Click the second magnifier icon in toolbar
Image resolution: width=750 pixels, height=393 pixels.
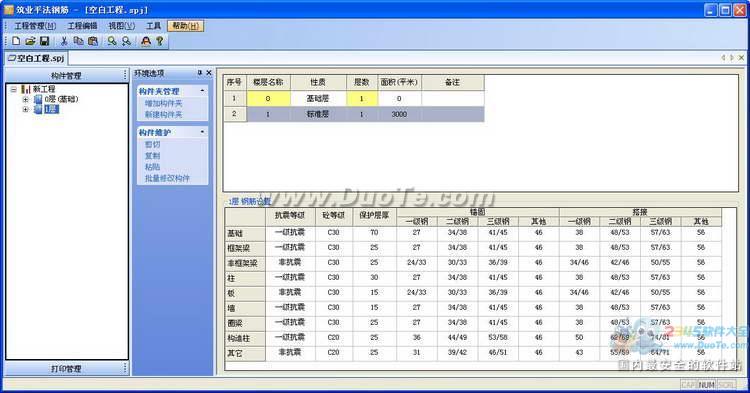point(126,41)
